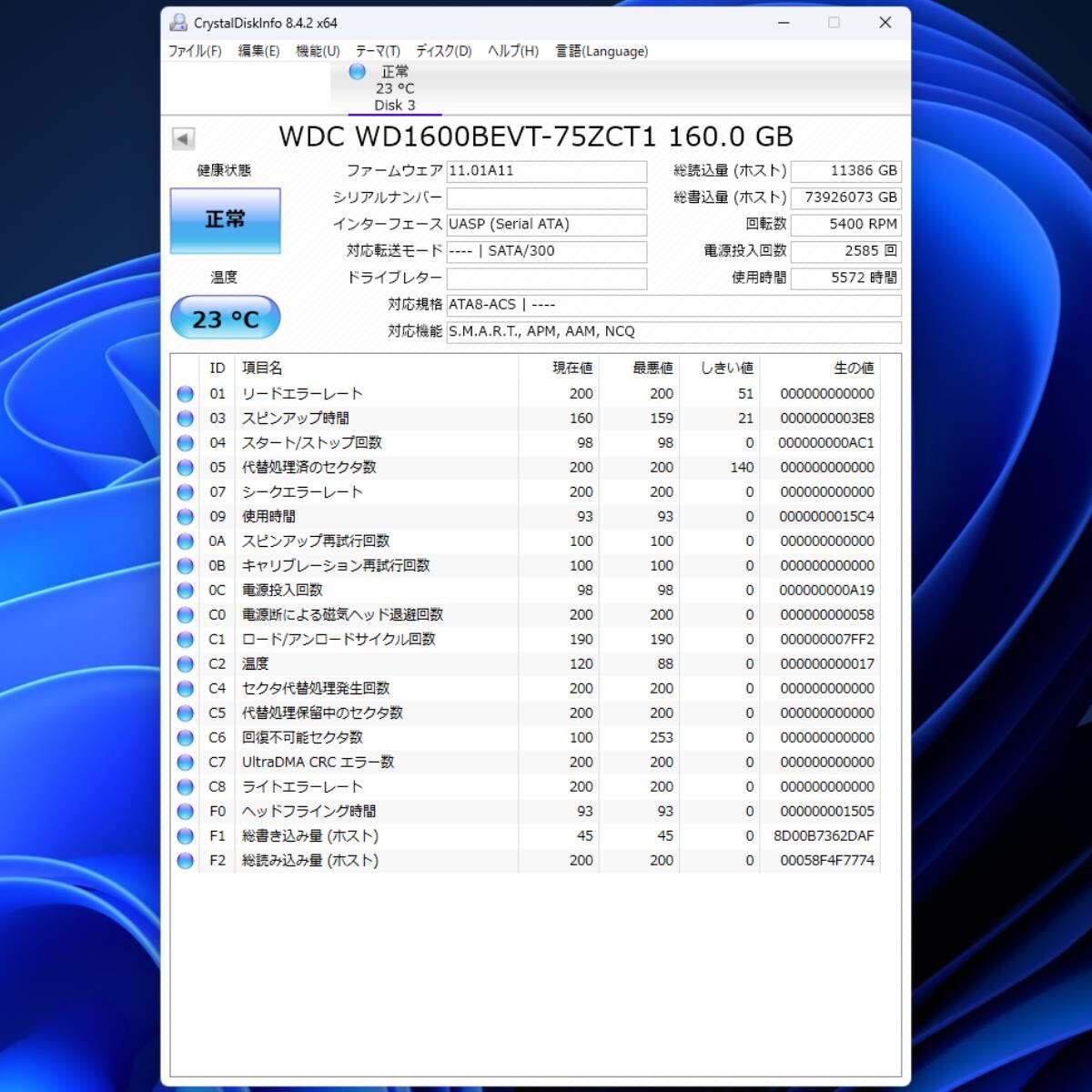Open the 機能(U) menu
The image size is (1092, 1092).
(x=318, y=51)
